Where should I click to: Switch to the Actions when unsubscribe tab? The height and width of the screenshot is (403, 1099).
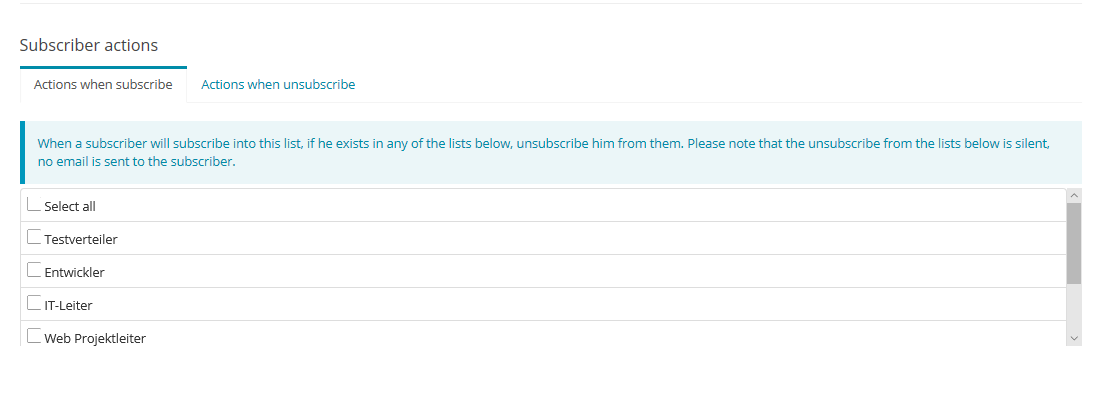tap(278, 85)
